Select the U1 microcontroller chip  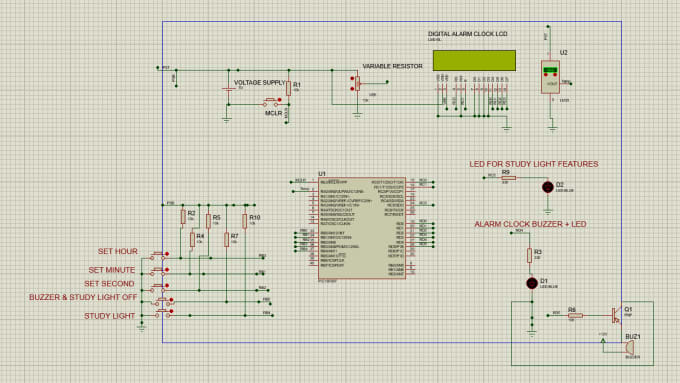(362, 228)
